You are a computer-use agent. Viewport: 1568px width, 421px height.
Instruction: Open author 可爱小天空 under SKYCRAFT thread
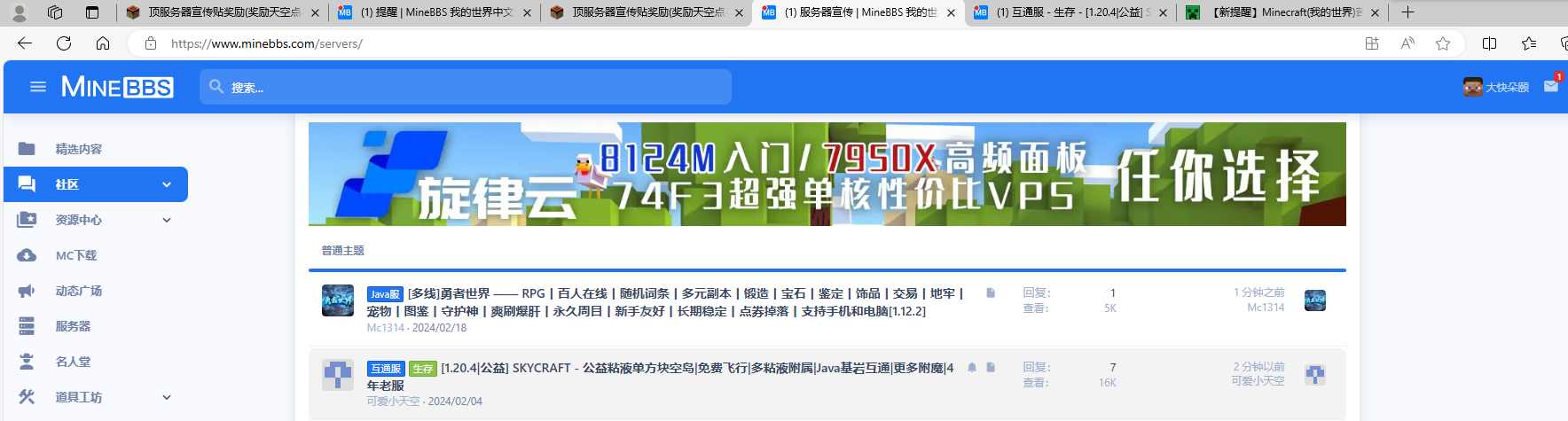click(394, 402)
